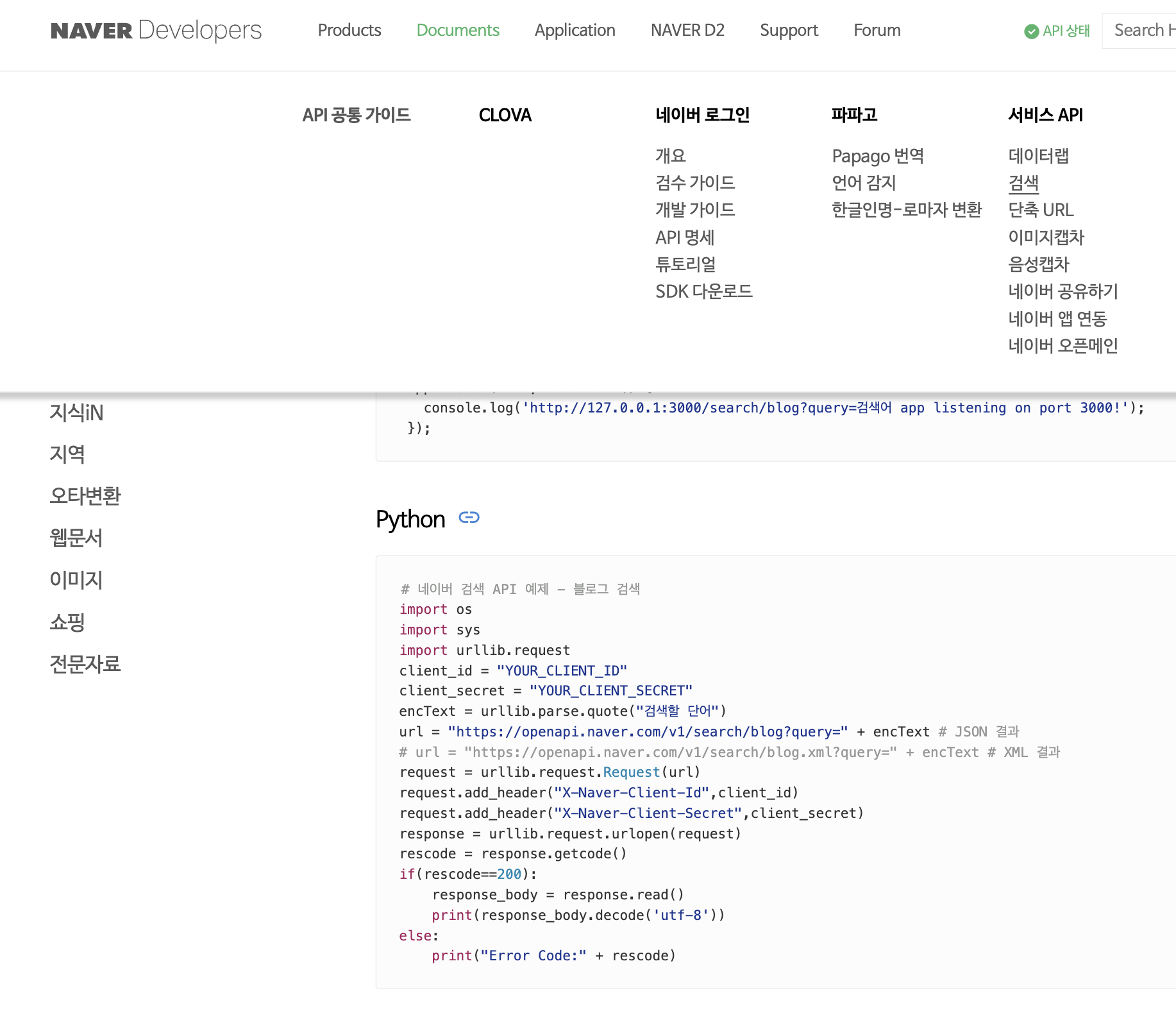The height and width of the screenshot is (1020, 1176).
Task: Open the 네이버 로그인 heading
Action: [x=702, y=115]
